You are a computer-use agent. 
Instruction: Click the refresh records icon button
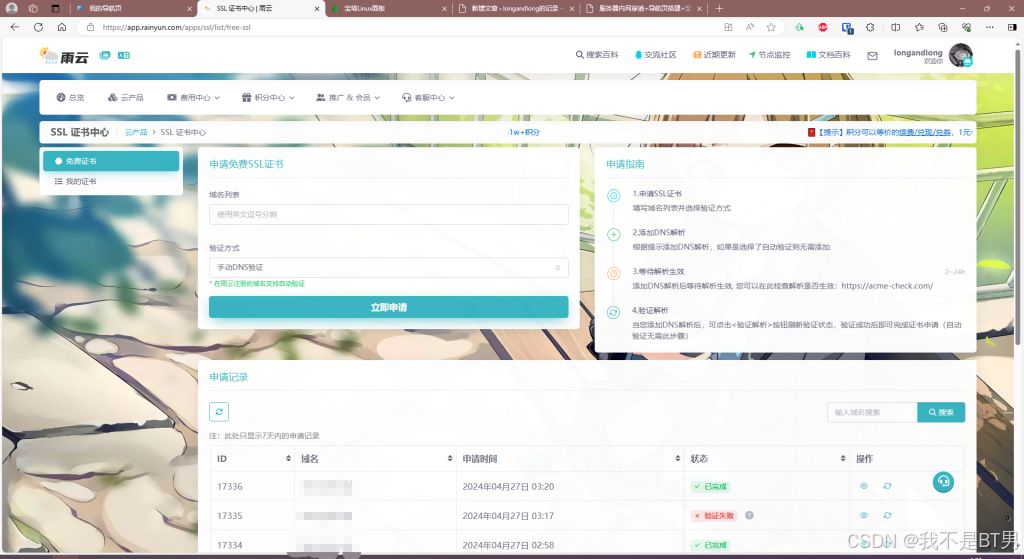[x=219, y=411]
